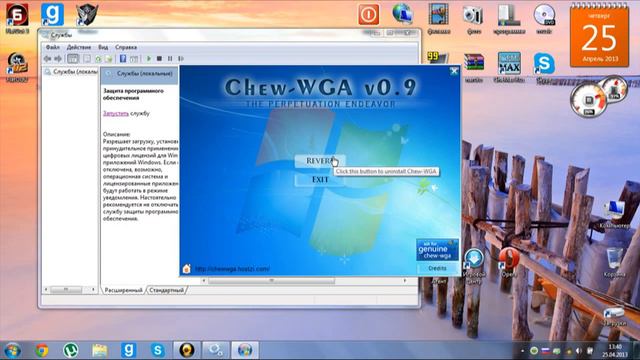Open the Windows Start orb

12,350
